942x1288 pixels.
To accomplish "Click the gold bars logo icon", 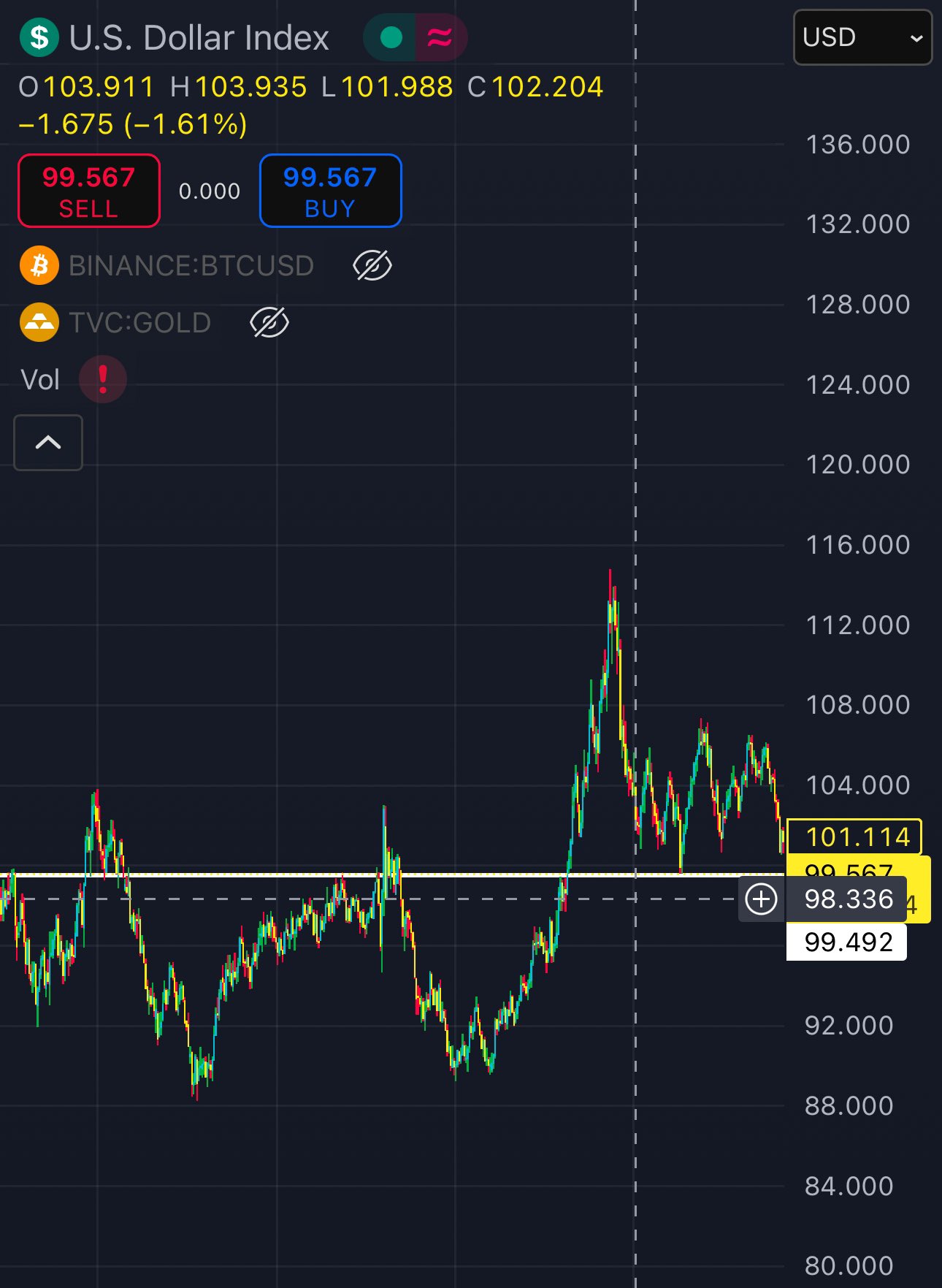I will [39, 322].
